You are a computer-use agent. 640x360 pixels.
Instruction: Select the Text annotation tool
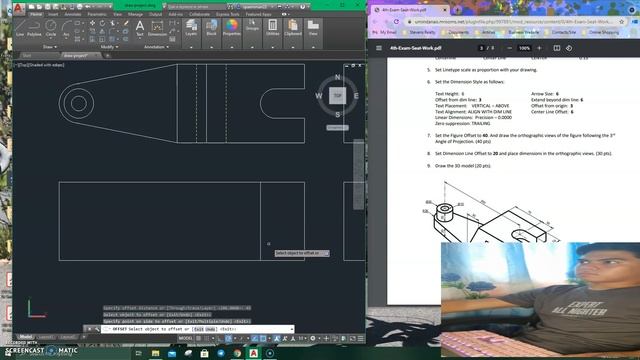click(140, 28)
